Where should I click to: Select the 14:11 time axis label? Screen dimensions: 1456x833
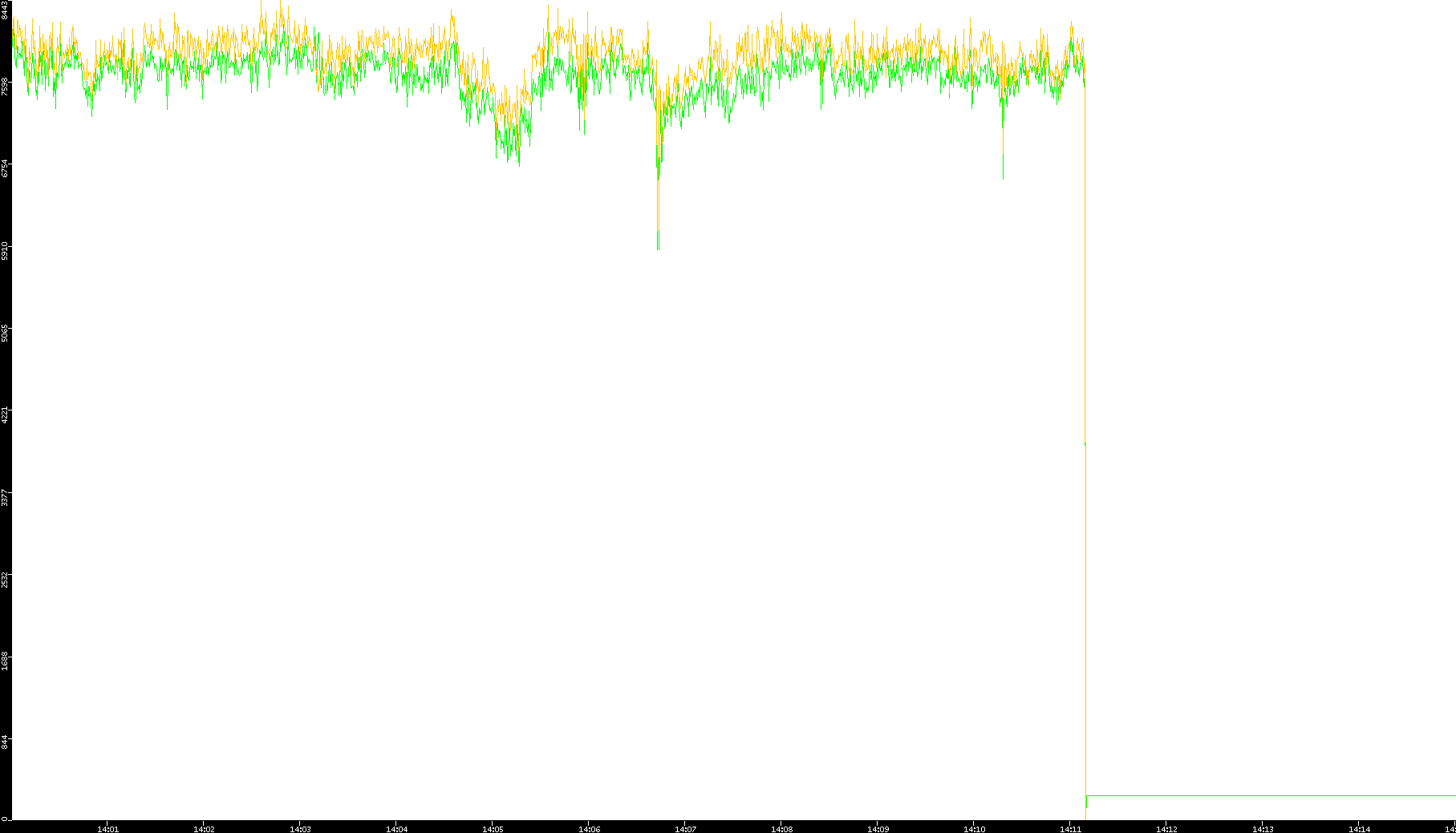click(x=1070, y=829)
